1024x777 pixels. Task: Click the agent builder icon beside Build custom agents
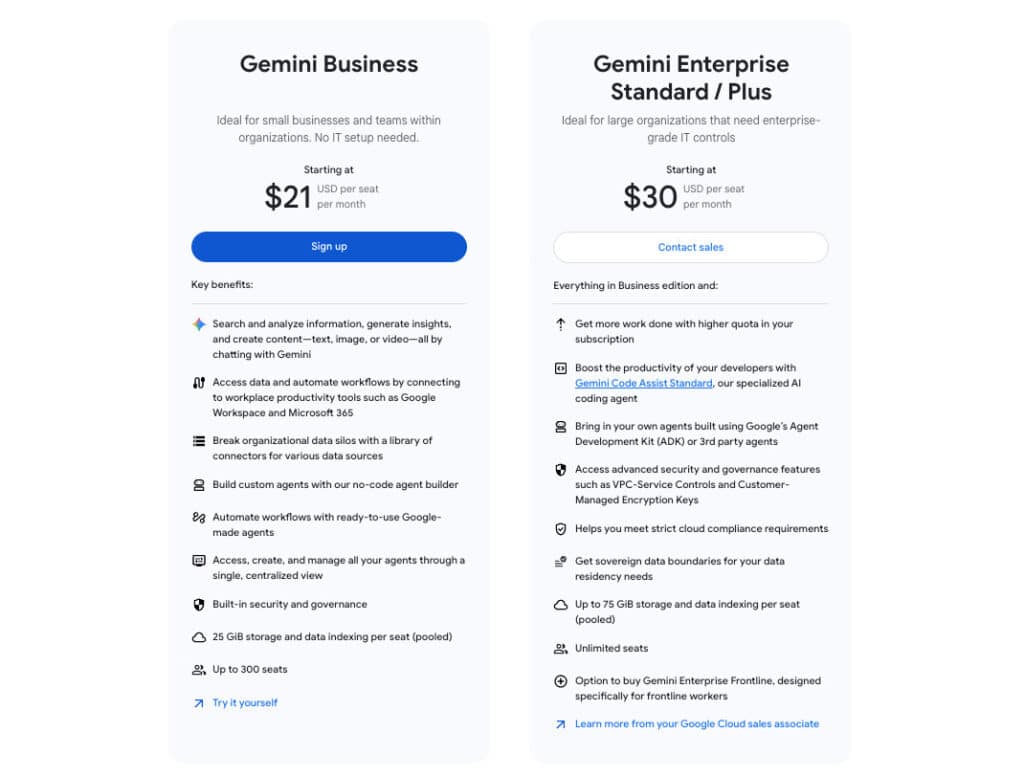199,485
